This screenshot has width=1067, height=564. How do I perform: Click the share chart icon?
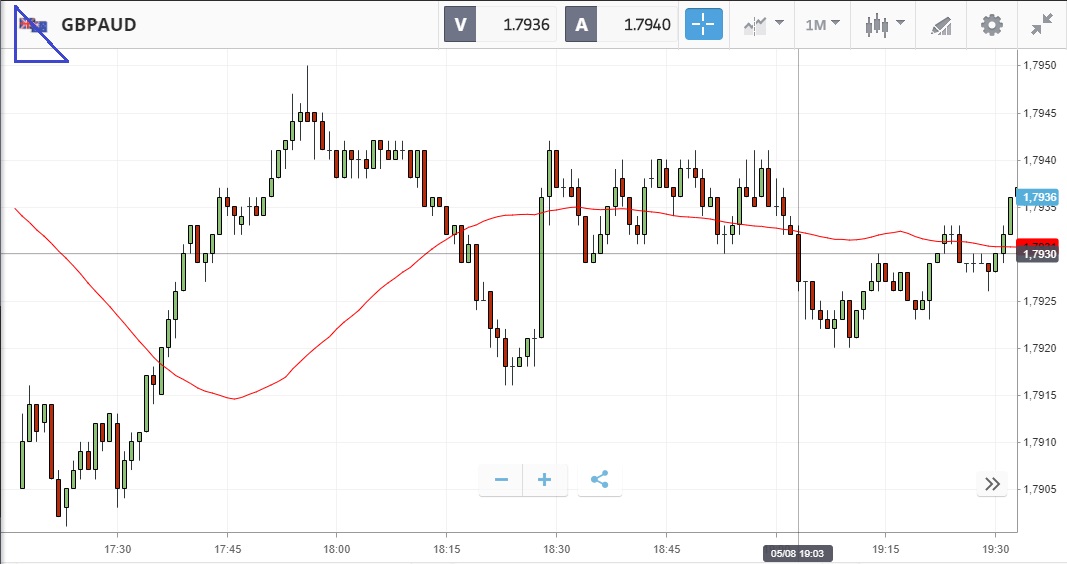coord(599,480)
